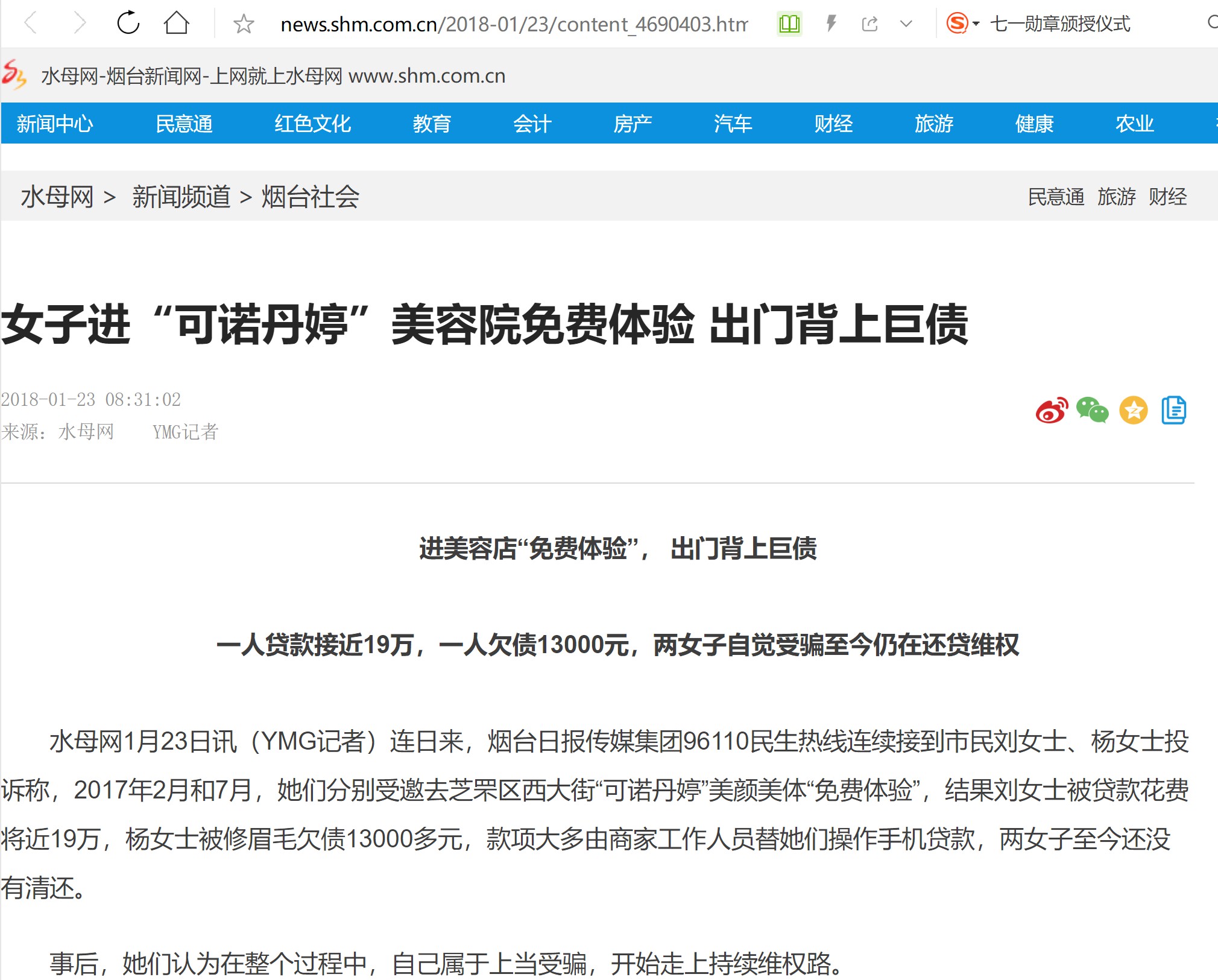Viewport: 1218px width, 980px height.
Task: Open Sogou search engine selector
Action: [x=962, y=24]
